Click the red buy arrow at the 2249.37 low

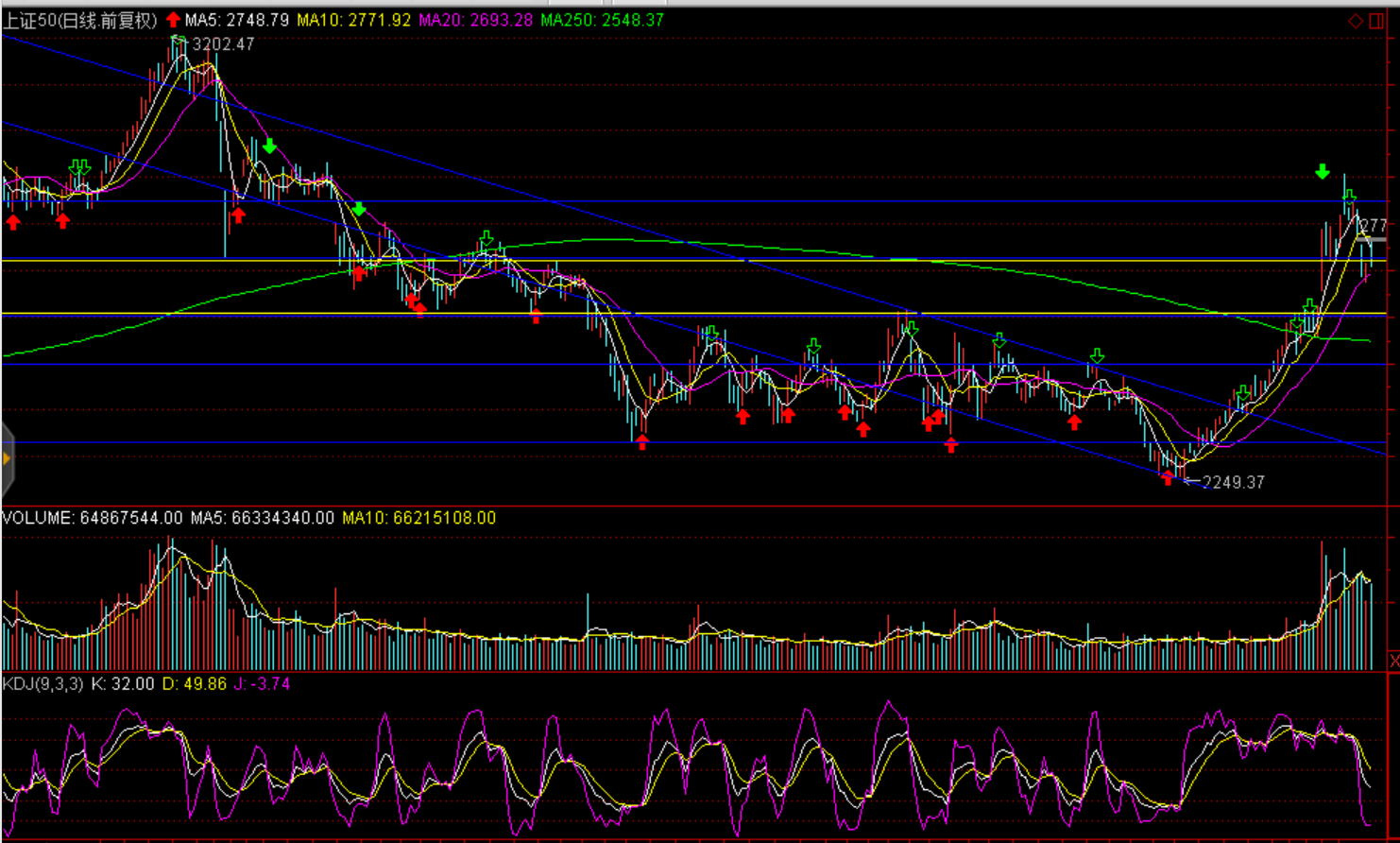point(1169,479)
